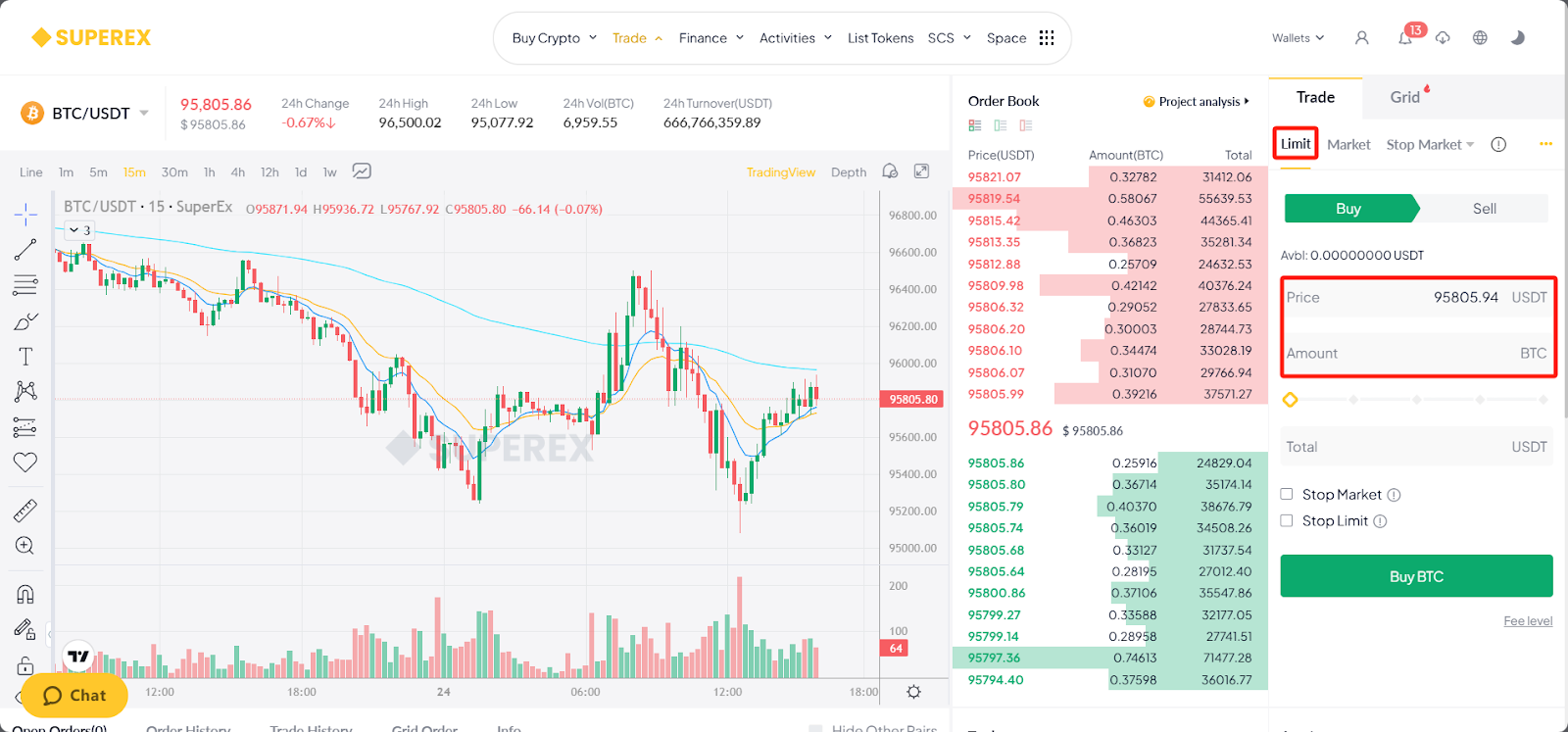Enable the Stop Market checkbox
Viewport: 1568px width, 732px height.
click(1287, 494)
